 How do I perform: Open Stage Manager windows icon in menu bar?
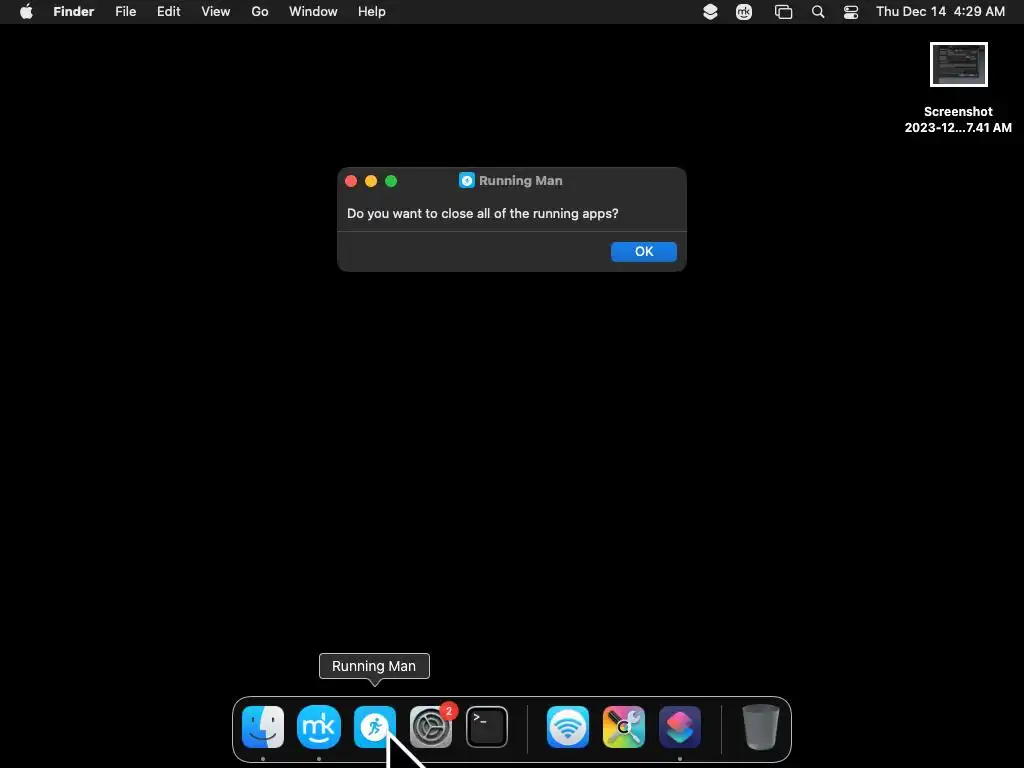pos(783,12)
